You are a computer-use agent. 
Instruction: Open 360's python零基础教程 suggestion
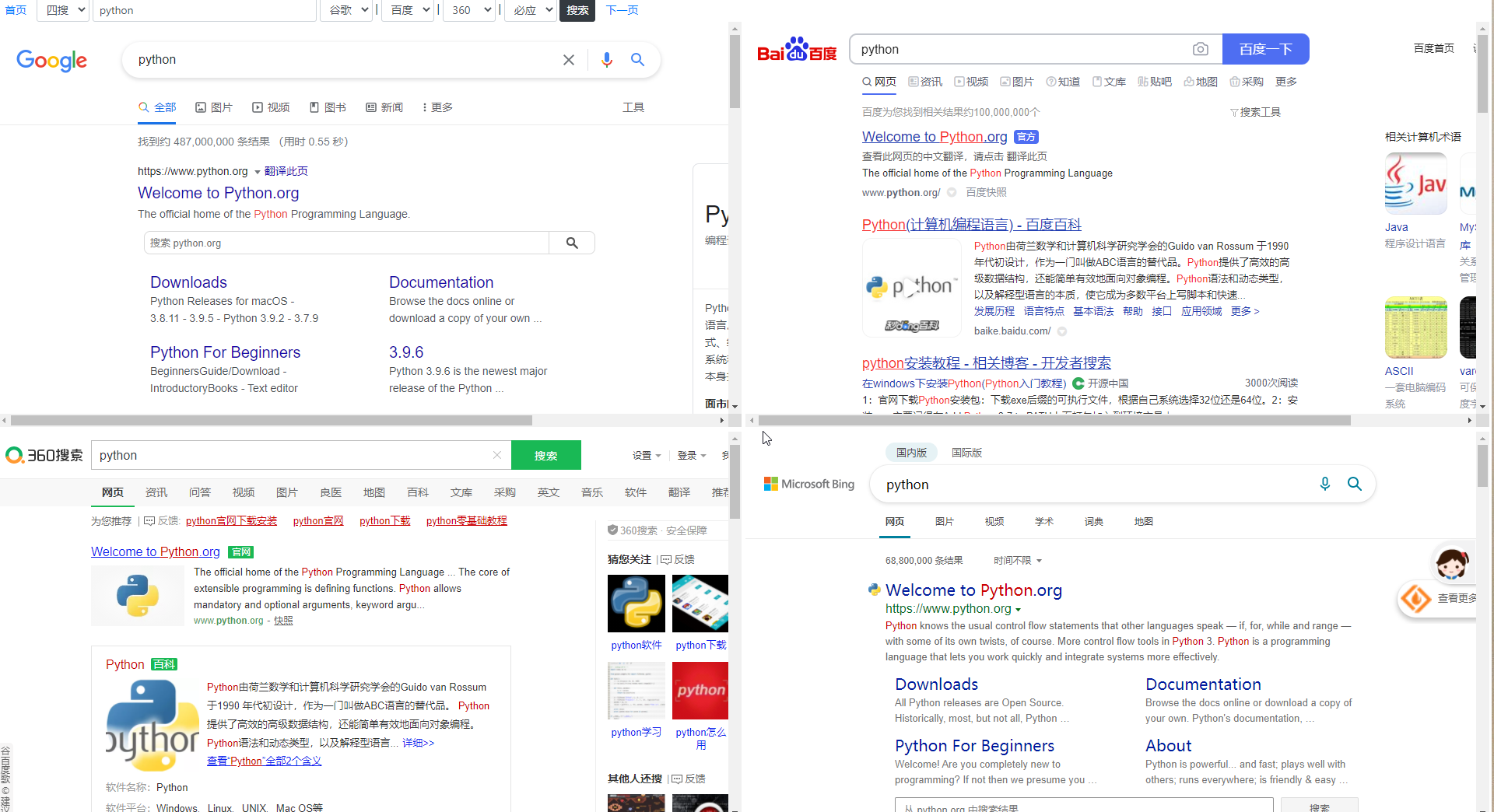(467, 520)
